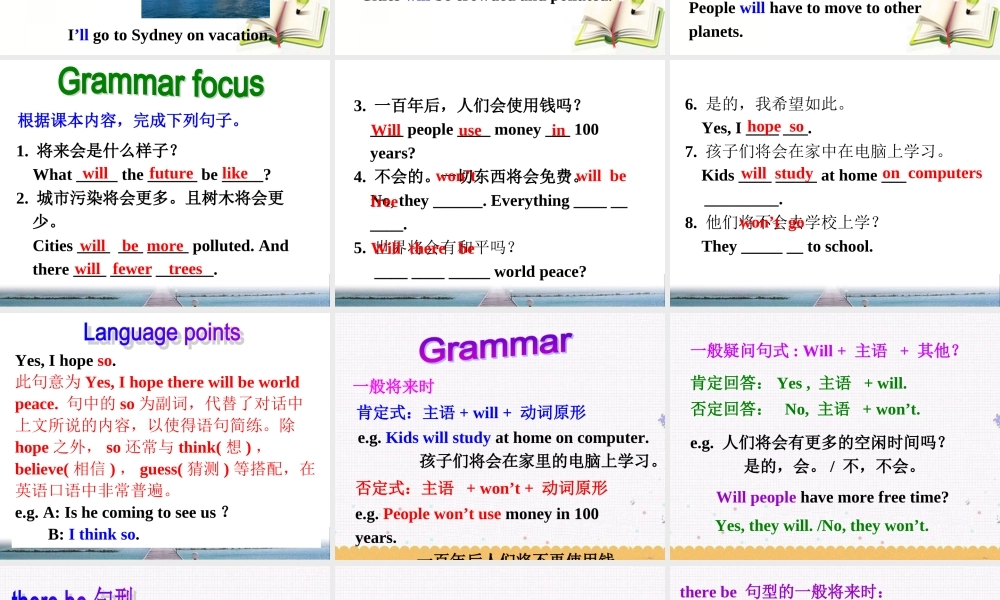Click the blue instruction '根据课本内容，完成下列句子'
1000x600 pixels.
click(x=129, y=121)
